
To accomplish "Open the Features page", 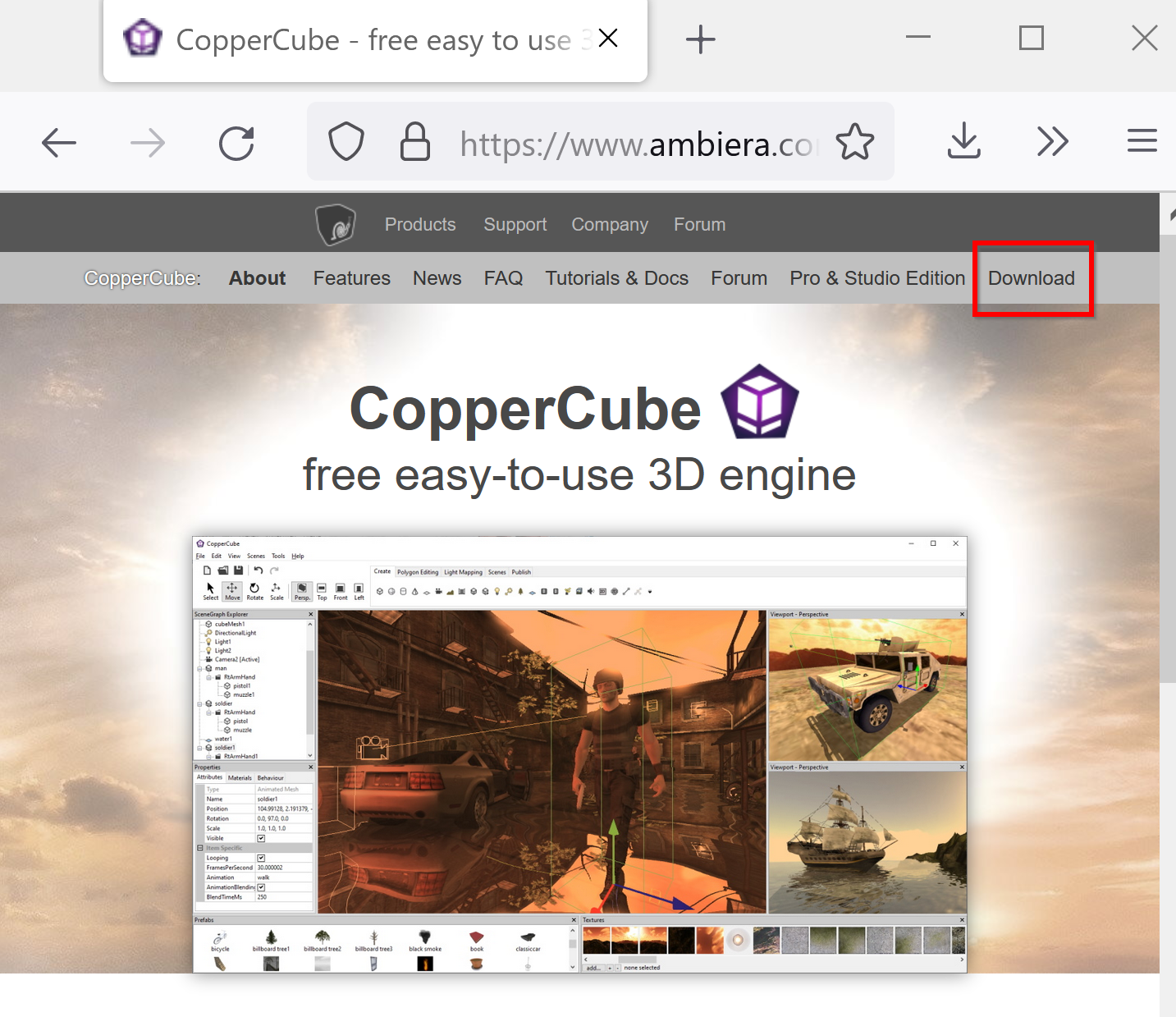I will click(352, 278).
